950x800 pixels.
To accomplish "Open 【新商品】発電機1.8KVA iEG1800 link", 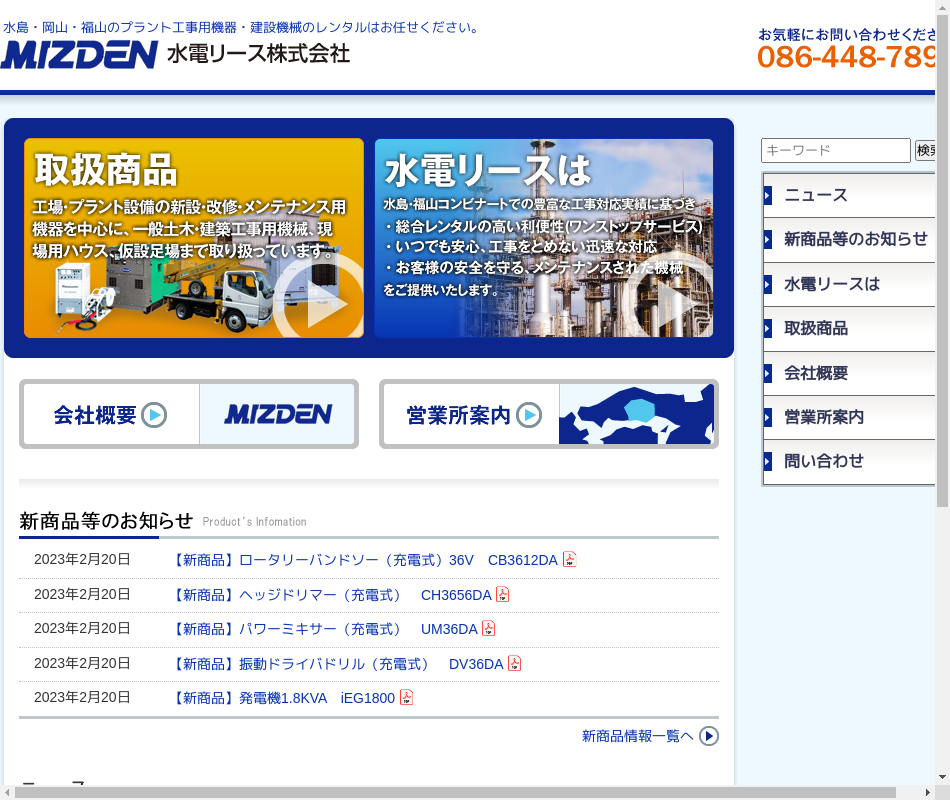I will tap(284, 698).
